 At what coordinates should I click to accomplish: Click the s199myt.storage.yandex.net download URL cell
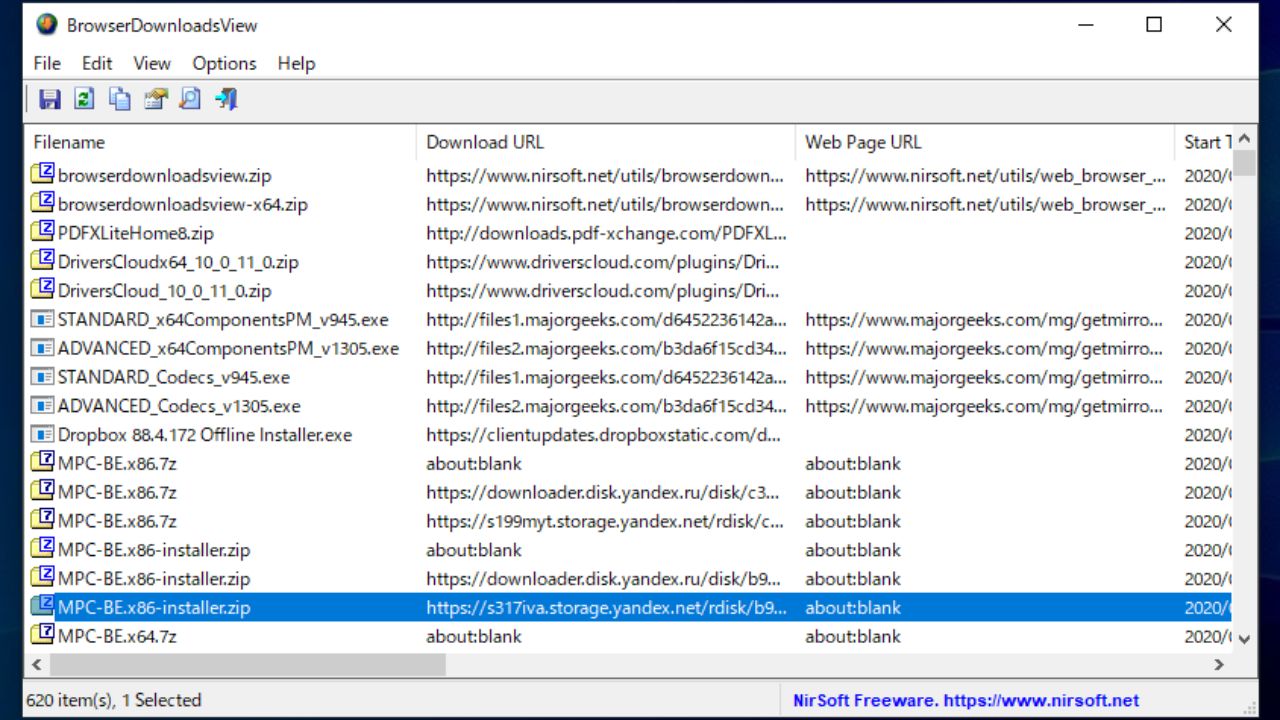[606, 521]
